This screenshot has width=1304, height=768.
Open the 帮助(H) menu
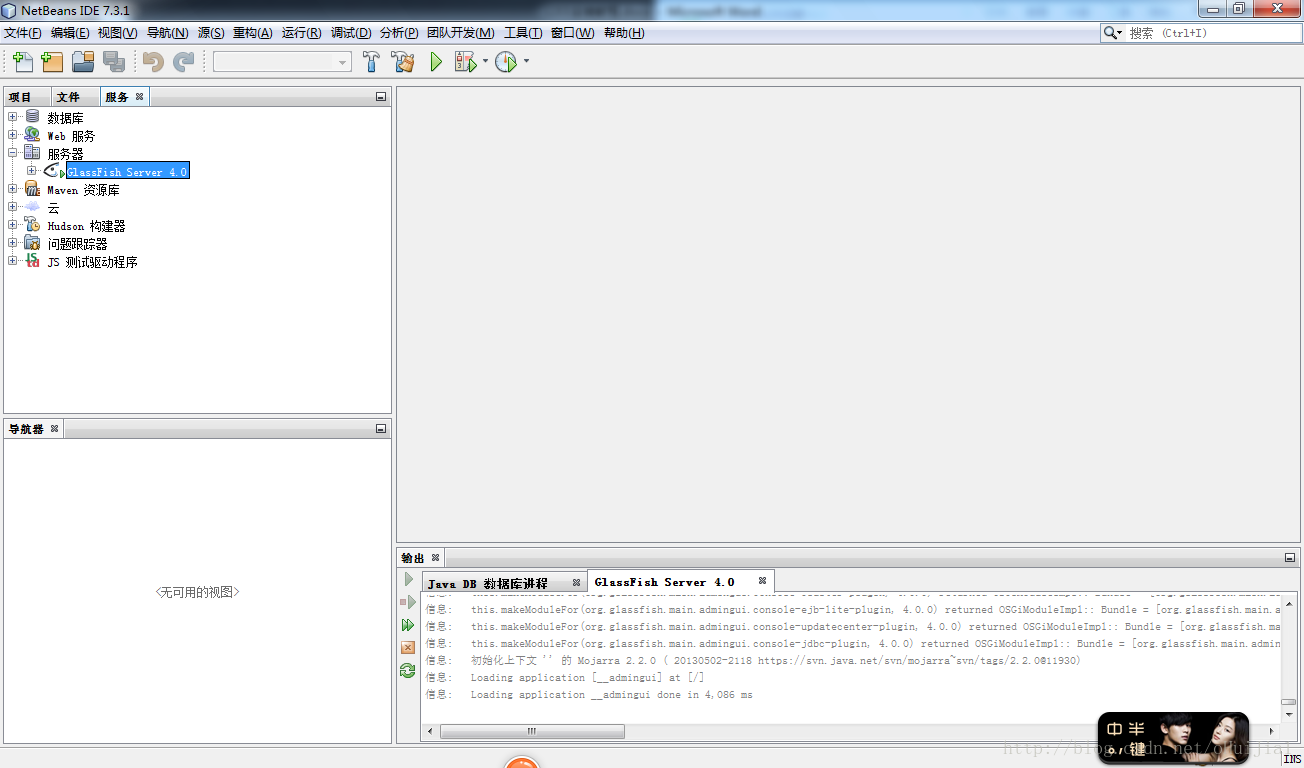pos(624,33)
